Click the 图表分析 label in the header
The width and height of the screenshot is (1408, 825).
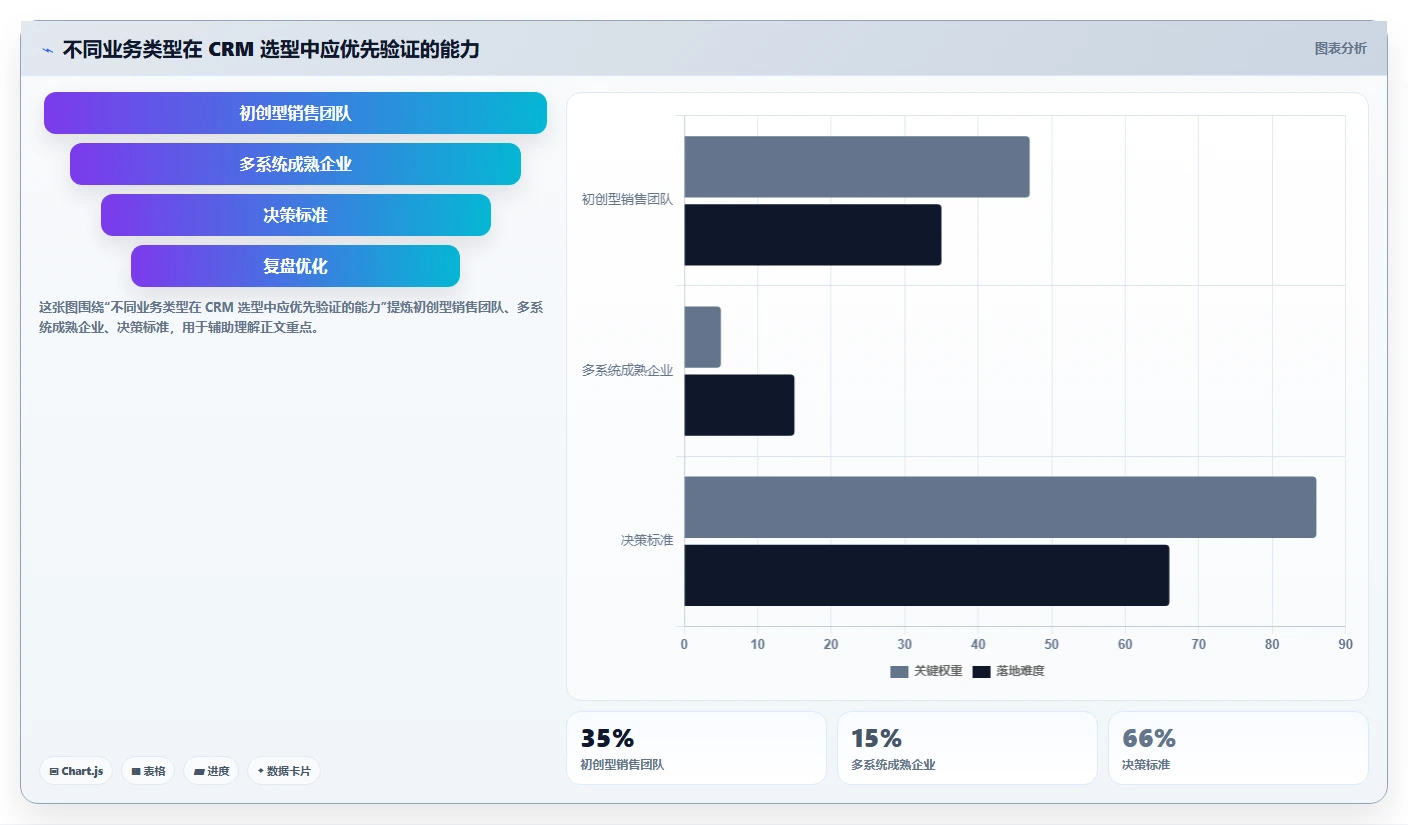(1340, 48)
